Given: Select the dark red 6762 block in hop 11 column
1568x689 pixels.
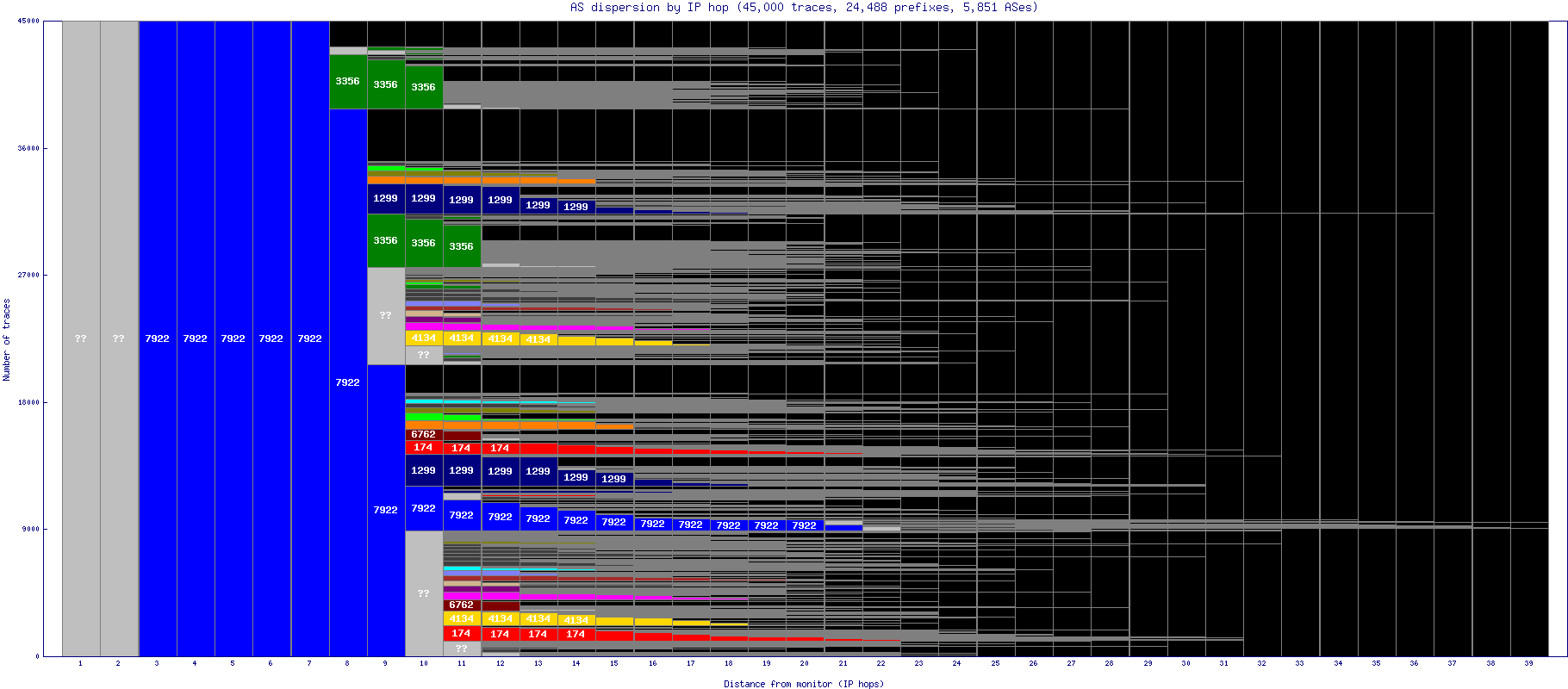Looking at the screenshot, I should tap(462, 605).
